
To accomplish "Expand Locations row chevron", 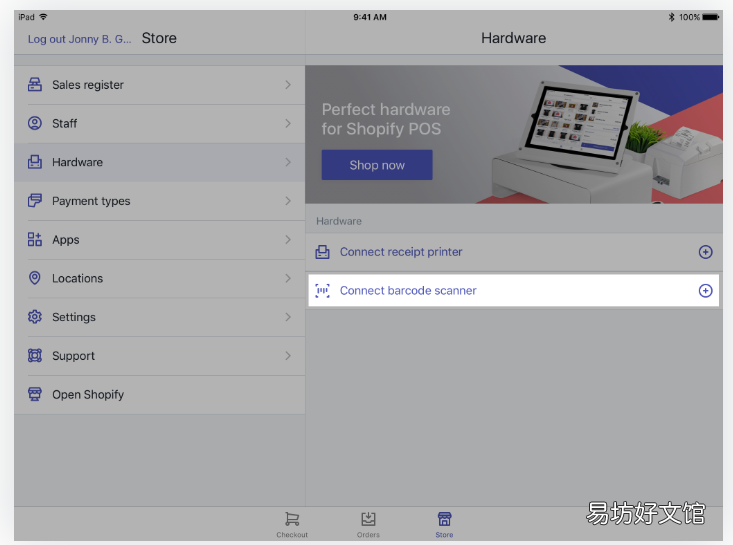I will click(x=288, y=278).
